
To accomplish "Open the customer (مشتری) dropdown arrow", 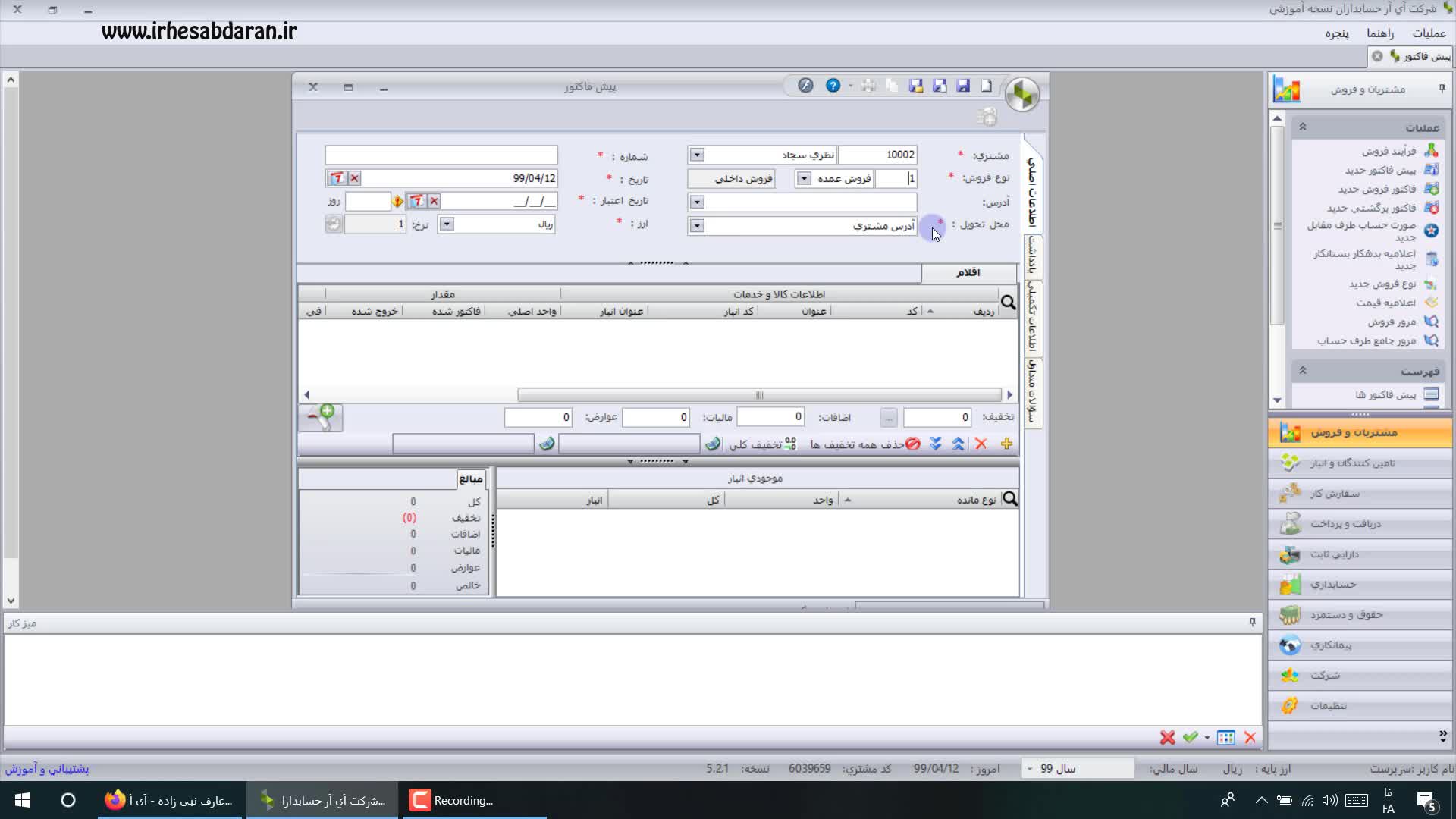I will tap(697, 155).
